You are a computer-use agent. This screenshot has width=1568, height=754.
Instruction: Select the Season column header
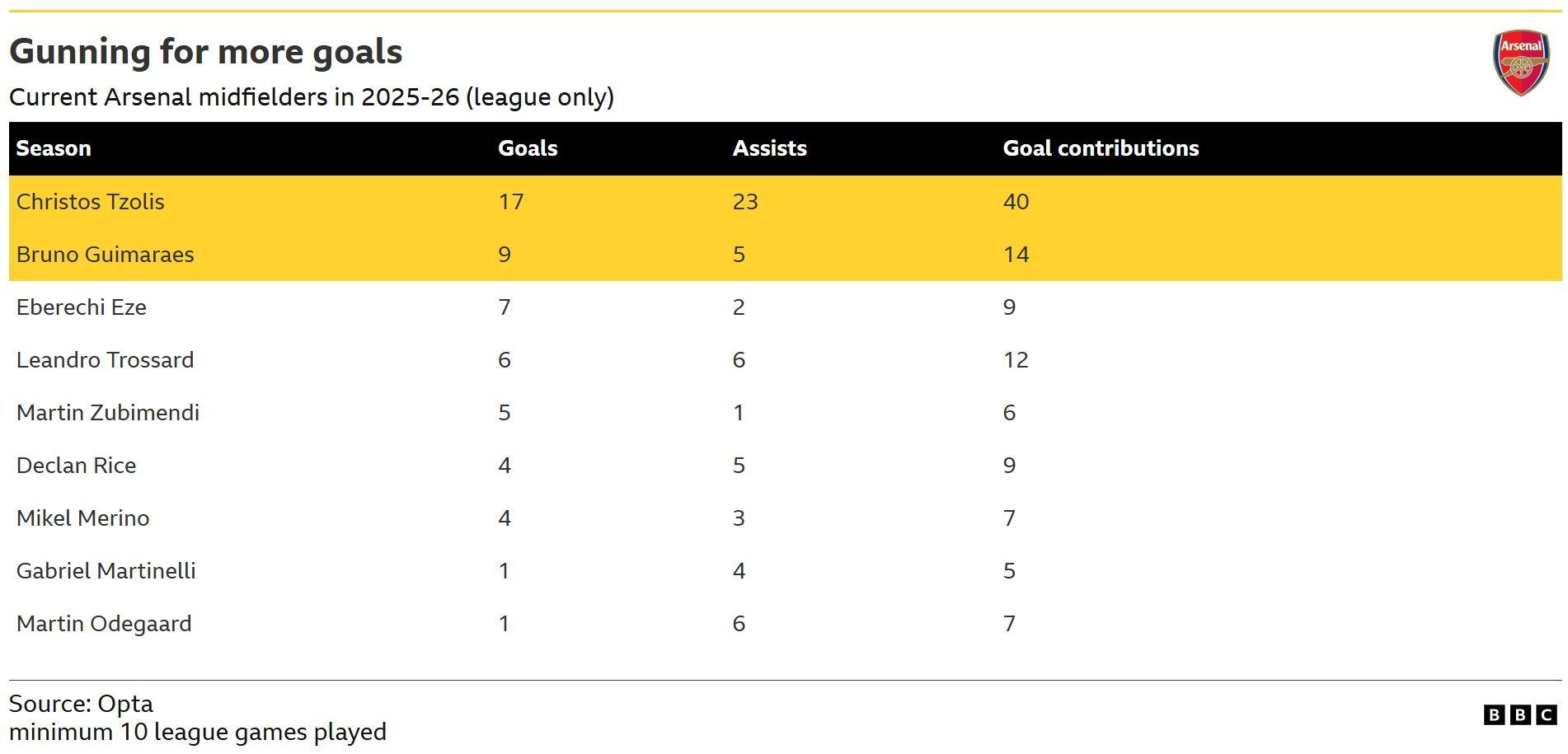point(54,148)
